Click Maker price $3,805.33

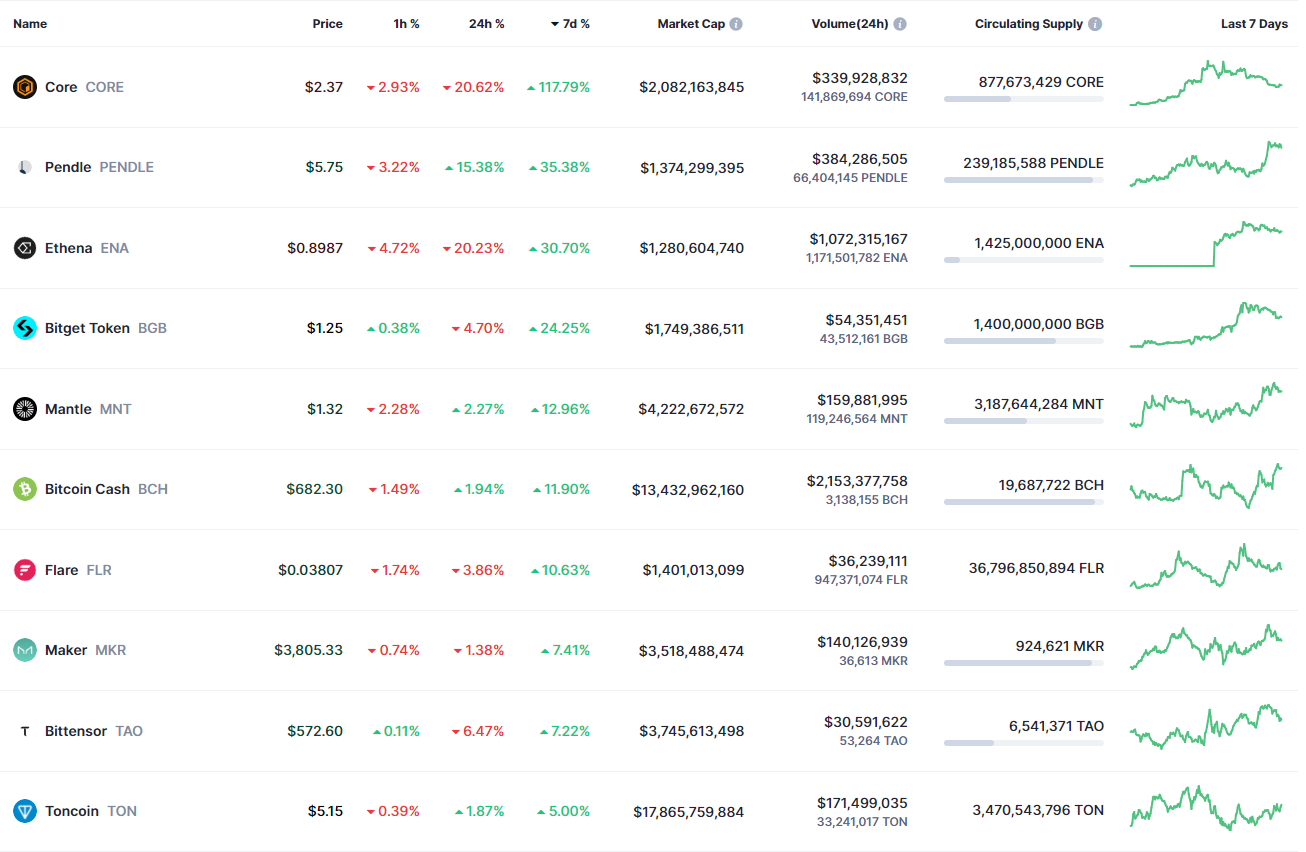click(x=309, y=650)
